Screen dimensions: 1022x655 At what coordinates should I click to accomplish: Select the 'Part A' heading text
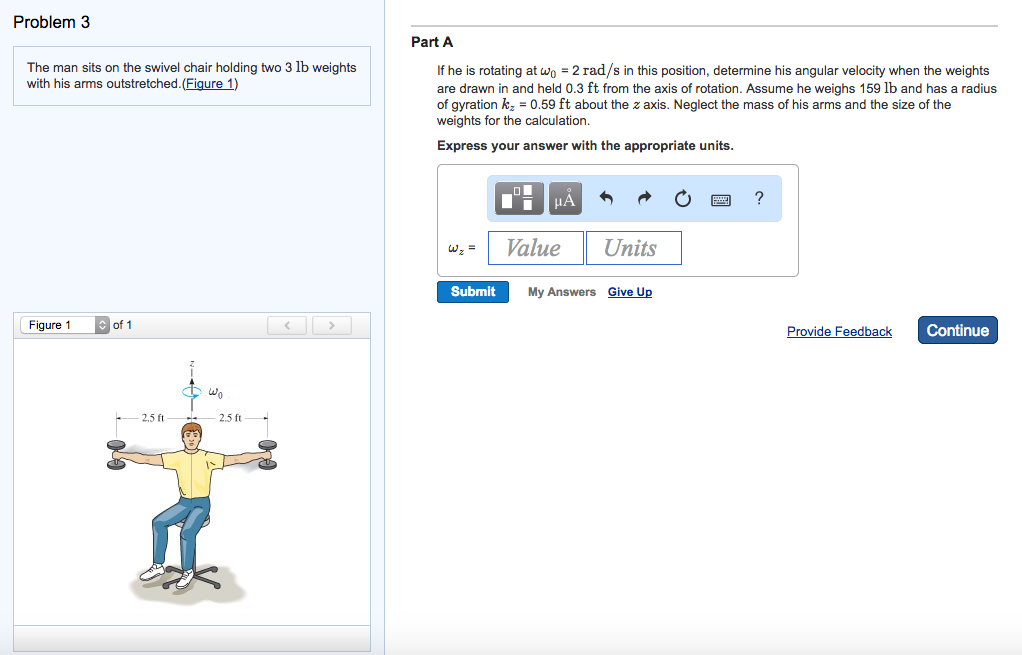click(431, 42)
